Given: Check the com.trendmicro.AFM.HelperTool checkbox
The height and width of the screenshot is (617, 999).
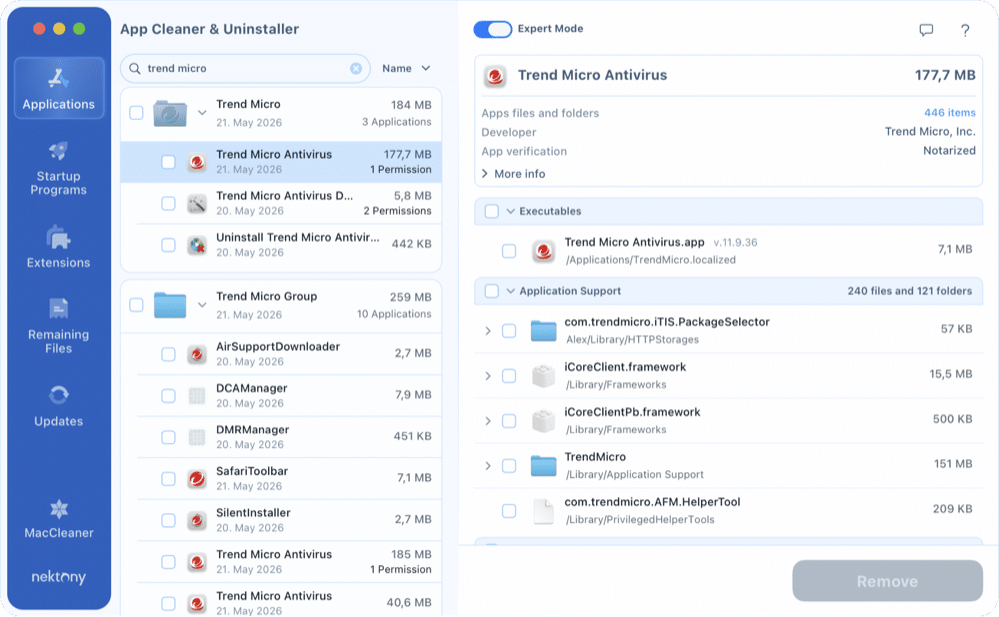Looking at the screenshot, I should 508,511.
